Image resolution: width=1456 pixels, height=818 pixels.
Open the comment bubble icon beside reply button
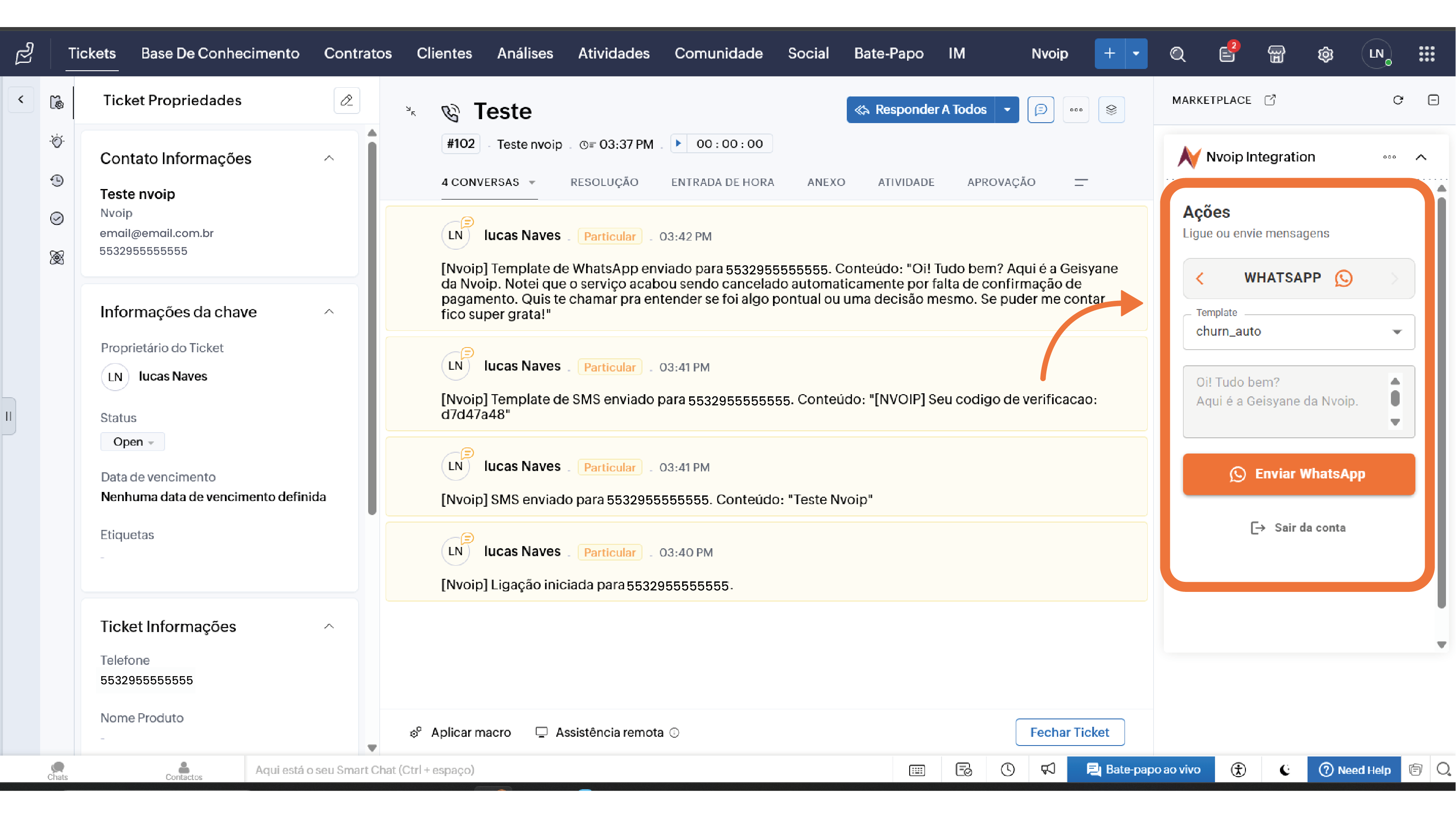[x=1041, y=110]
